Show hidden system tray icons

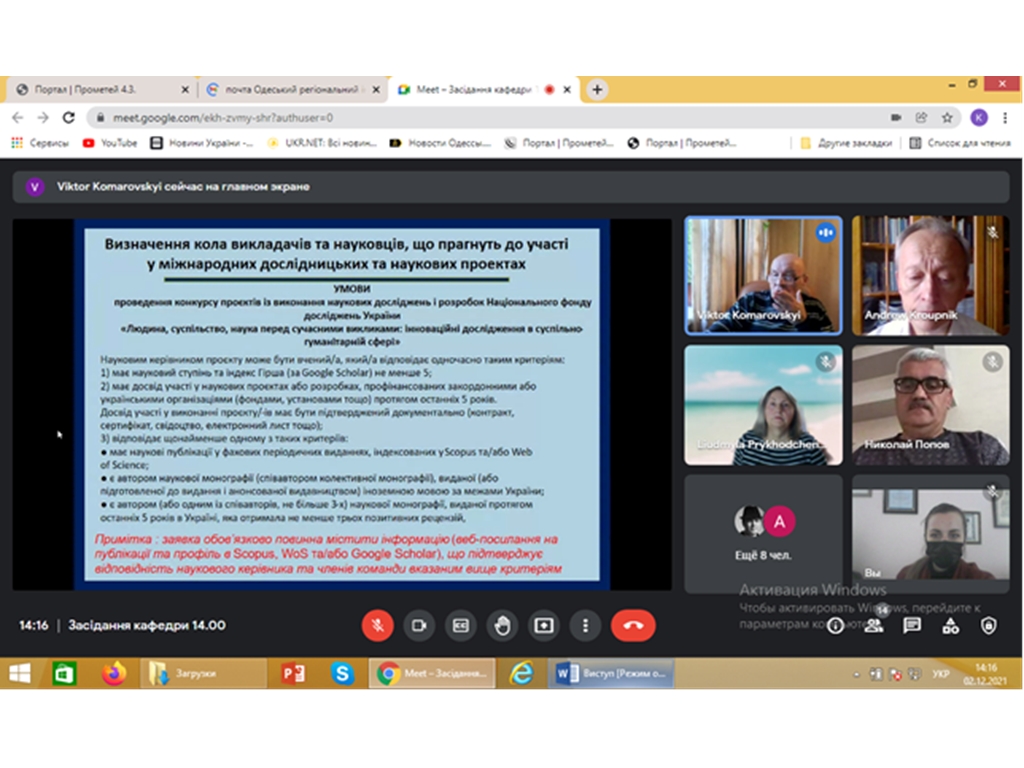click(x=856, y=675)
